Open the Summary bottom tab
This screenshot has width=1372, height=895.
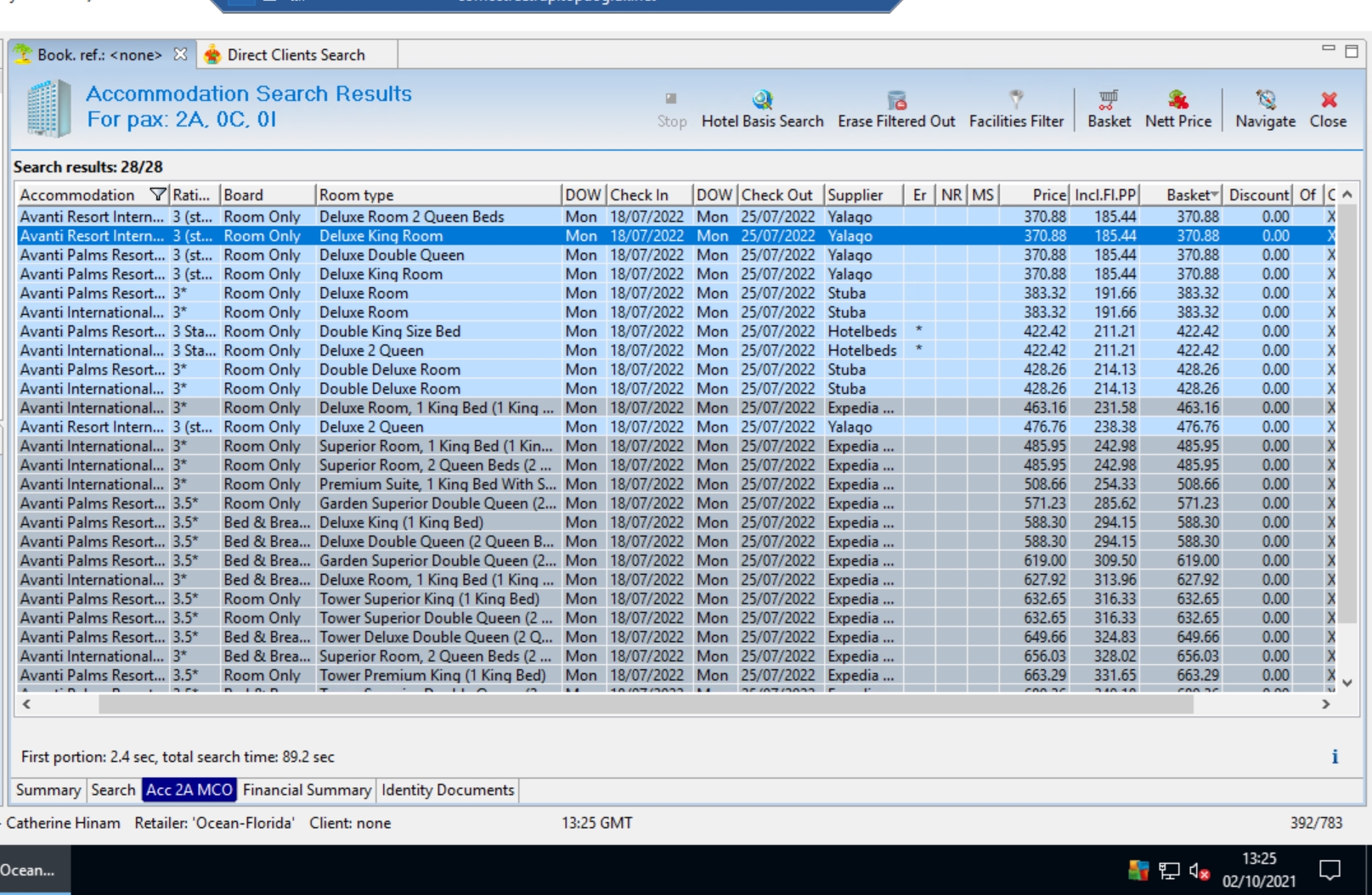48,790
